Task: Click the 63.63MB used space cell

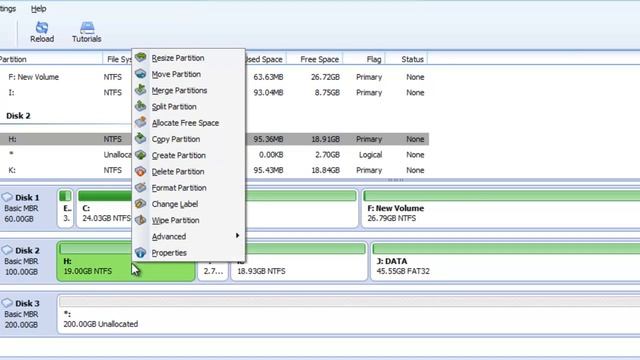Action: point(268,77)
